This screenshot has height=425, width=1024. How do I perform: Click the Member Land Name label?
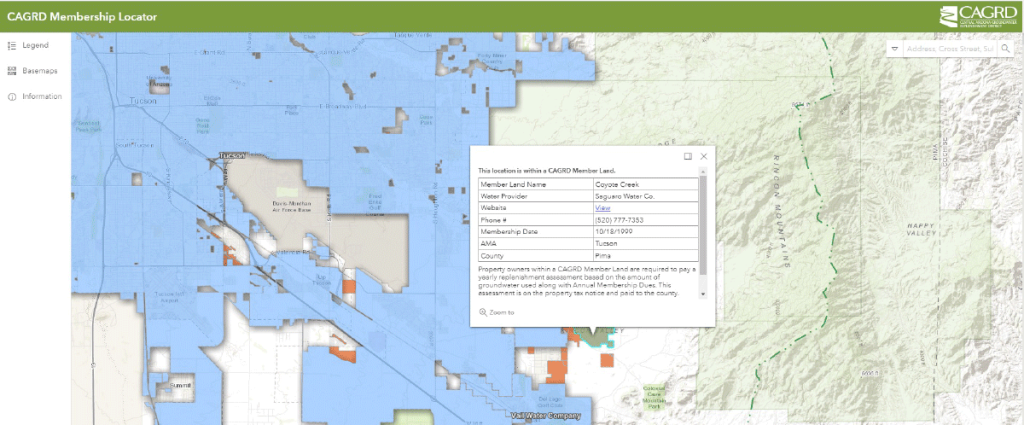(x=513, y=184)
